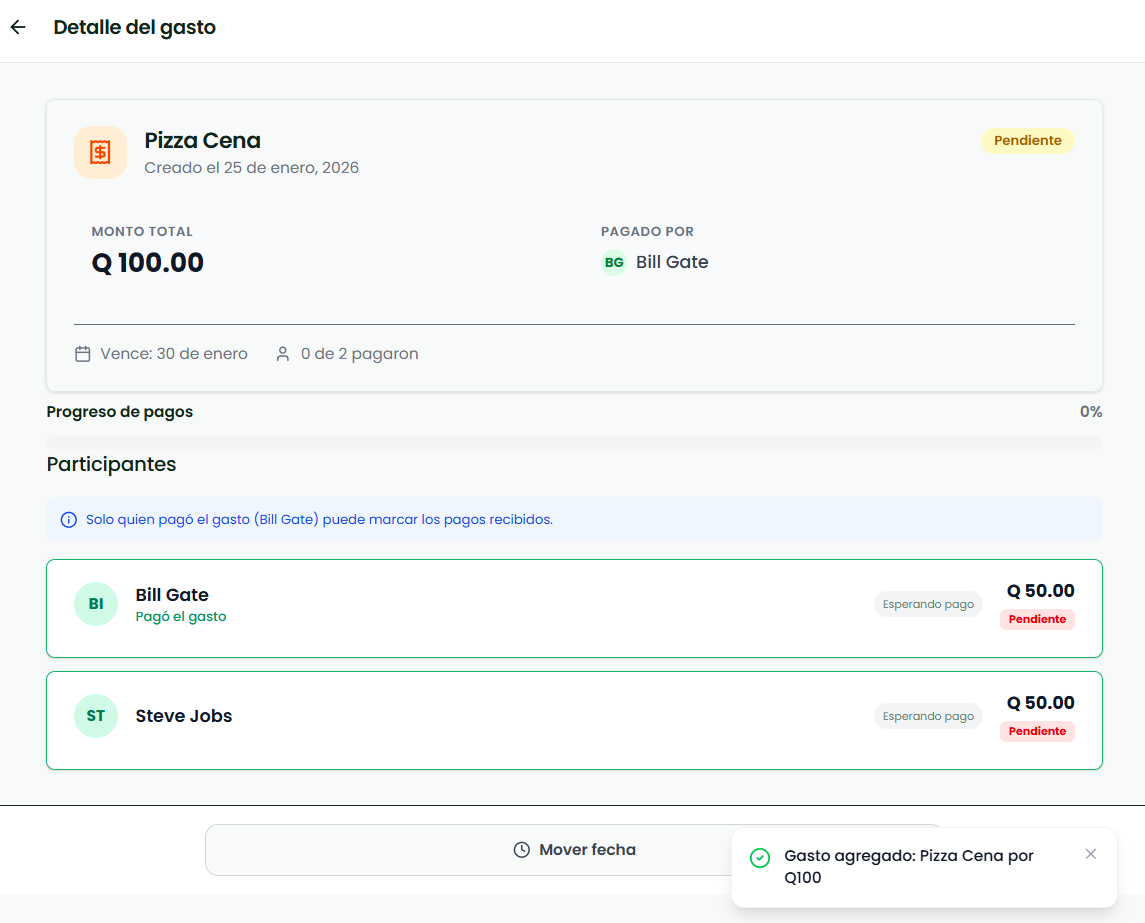This screenshot has width=1145, height=923.
Task: Click the ST avatar for Steve Jobs
Action: [x=96, y=716]
